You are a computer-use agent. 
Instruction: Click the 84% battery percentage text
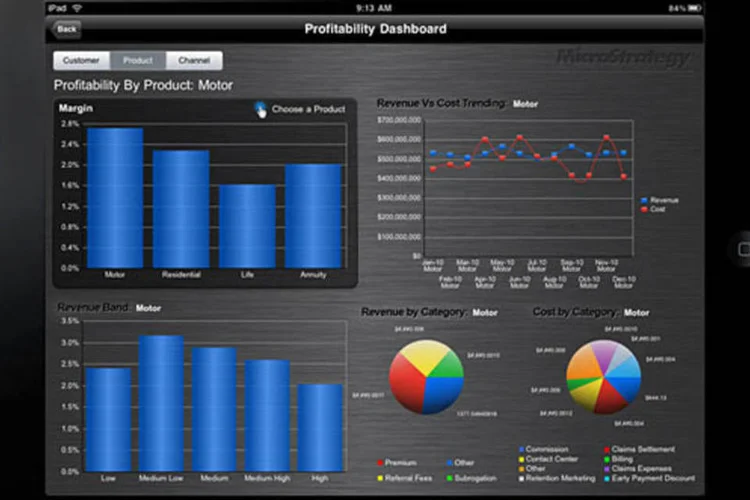pos(677,8)
